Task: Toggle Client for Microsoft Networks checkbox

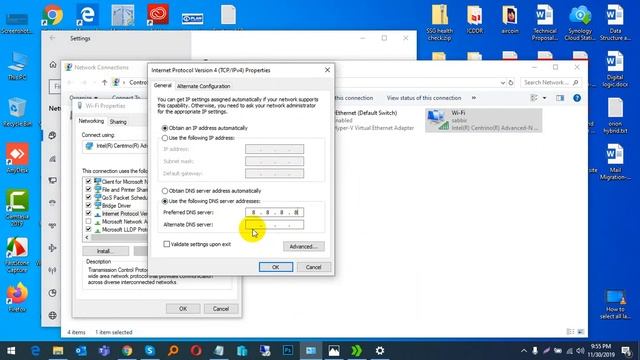Action: 88,182
